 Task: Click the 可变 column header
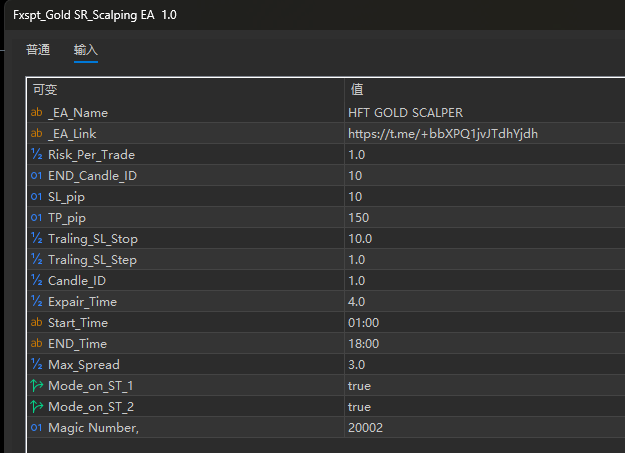[x=46, y=89]
